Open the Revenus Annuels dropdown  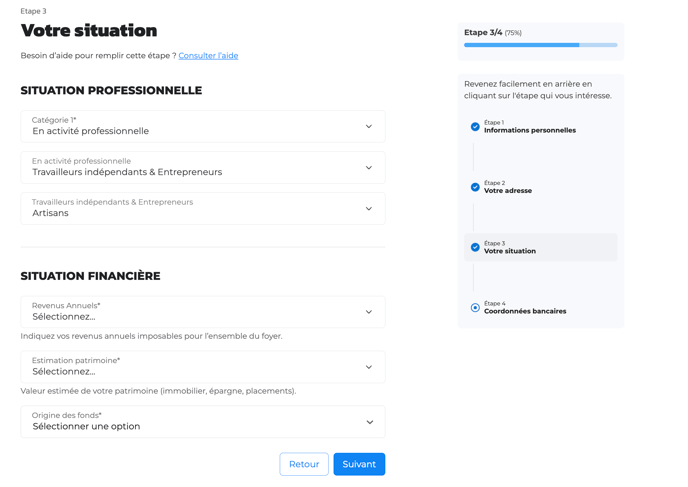202,312
